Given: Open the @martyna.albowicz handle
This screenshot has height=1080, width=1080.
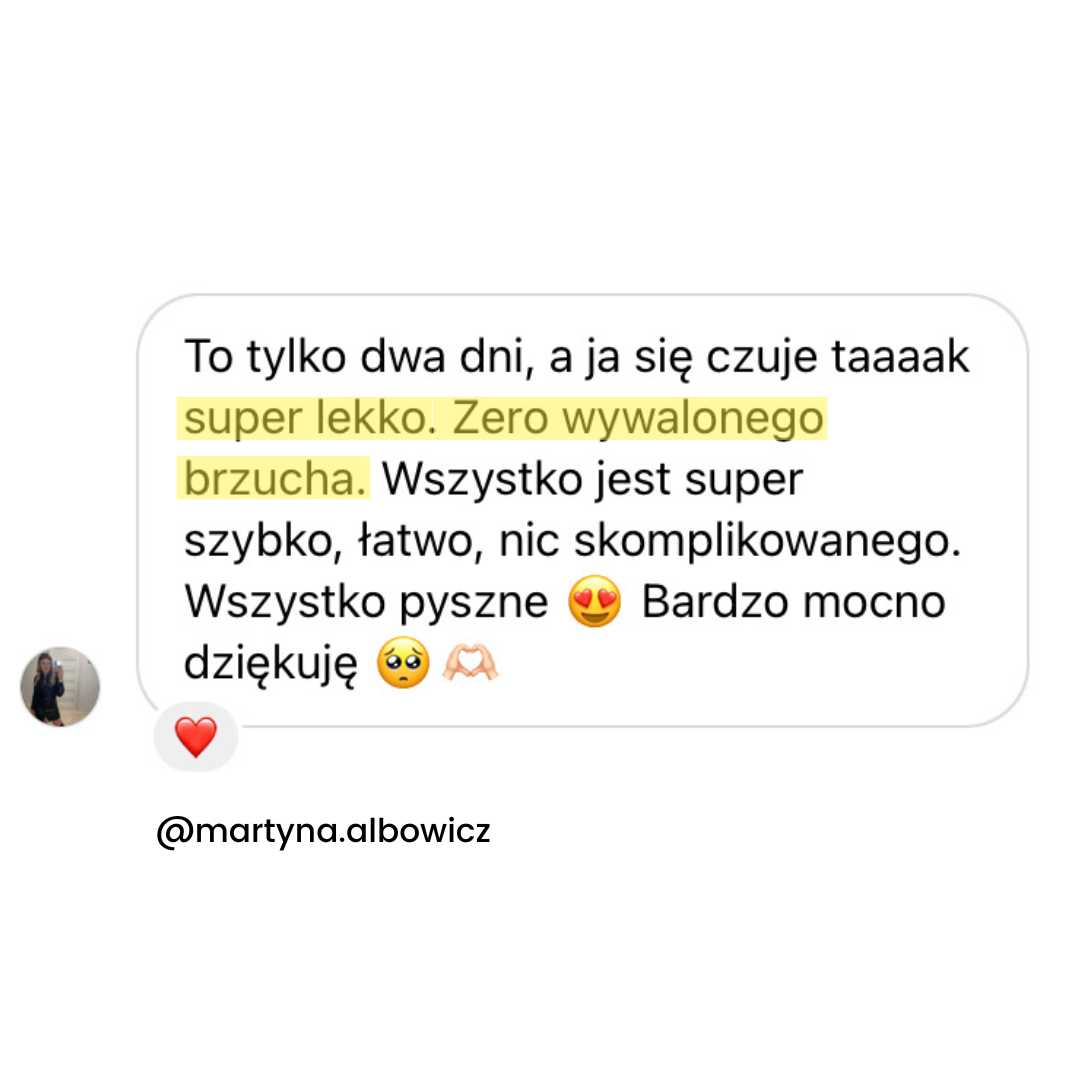Looking at the screenshot, I should (x=323, y=831).
